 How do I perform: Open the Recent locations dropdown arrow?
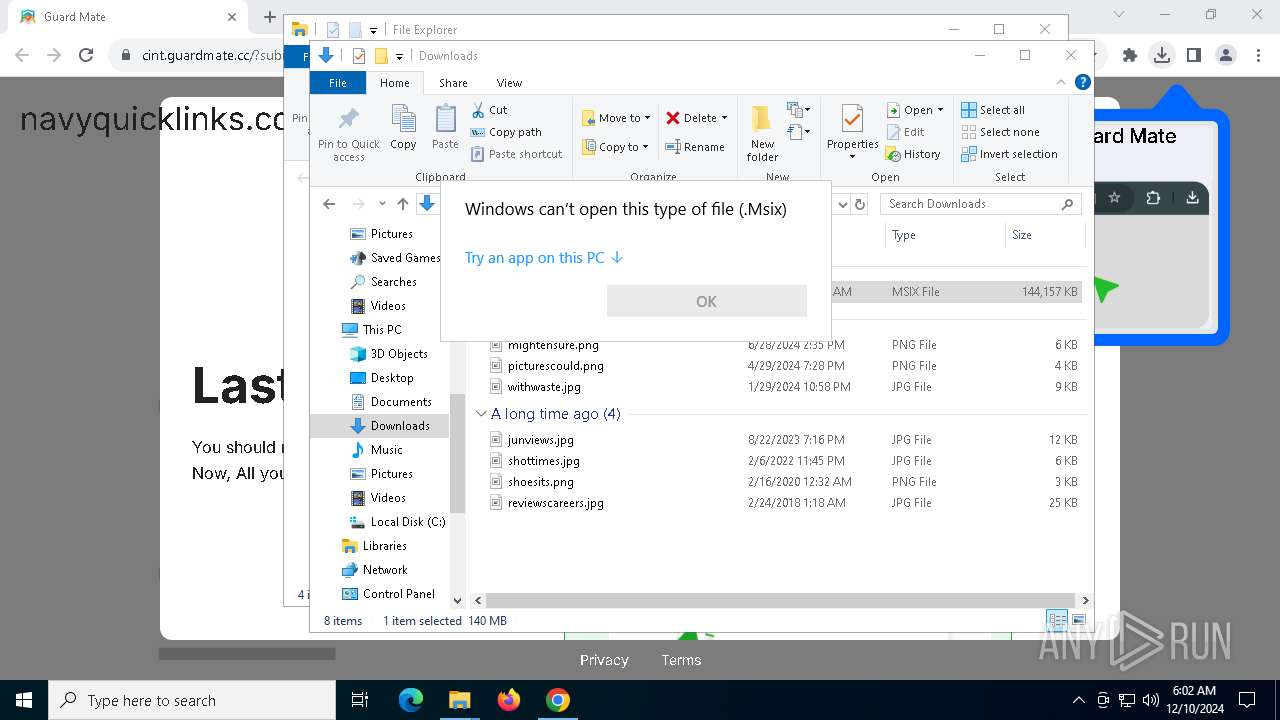[x=382, y=204]
